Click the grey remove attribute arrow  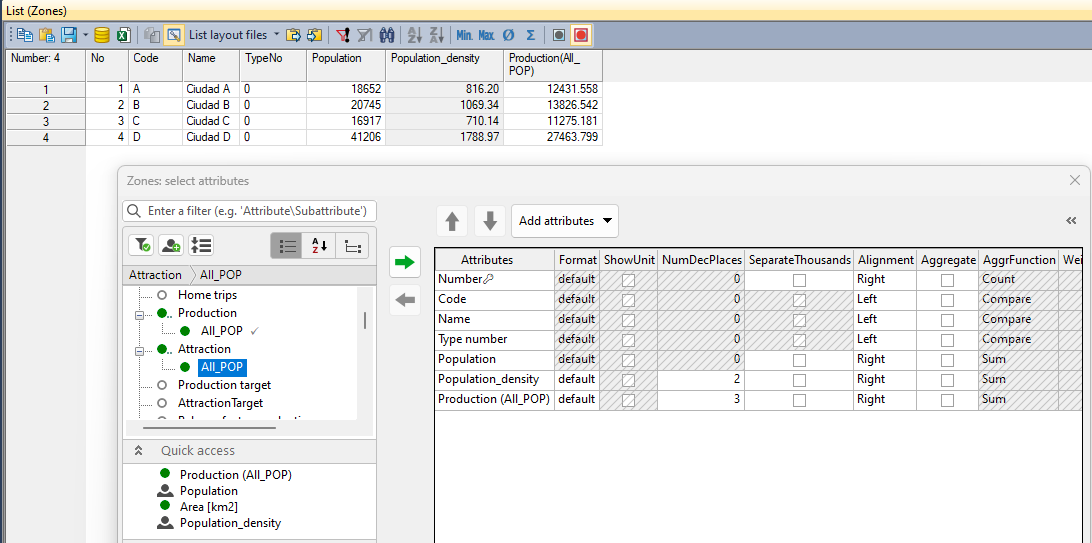(404, 301)
